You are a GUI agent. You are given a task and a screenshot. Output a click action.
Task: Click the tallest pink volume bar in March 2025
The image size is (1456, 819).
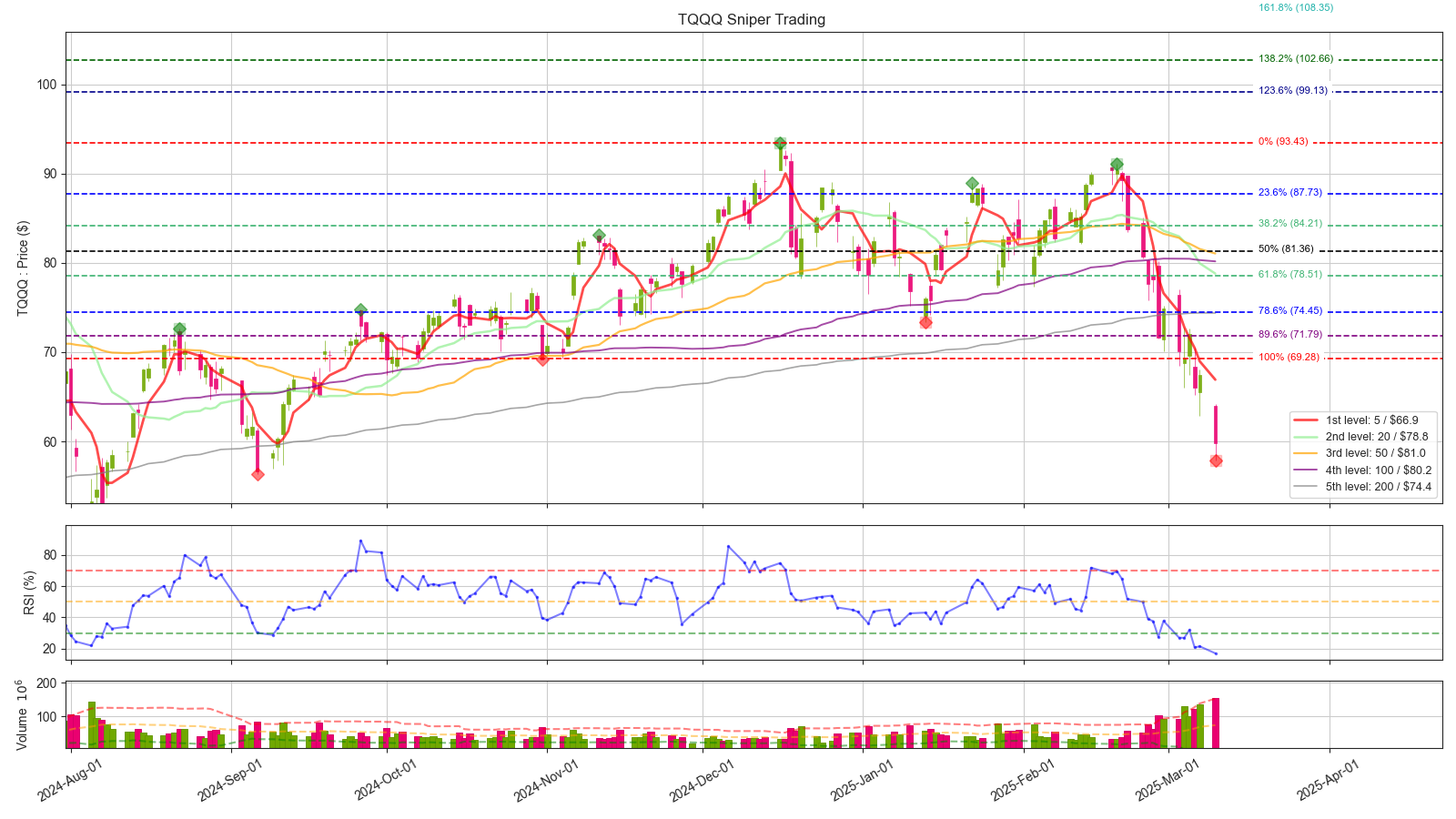tap(1216, 723)
